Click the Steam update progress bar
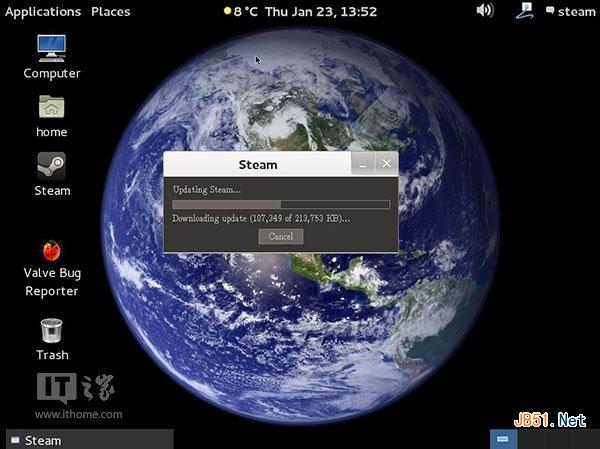Image resolution: width=600 pixels, height=449 pixels. [281, 204]
